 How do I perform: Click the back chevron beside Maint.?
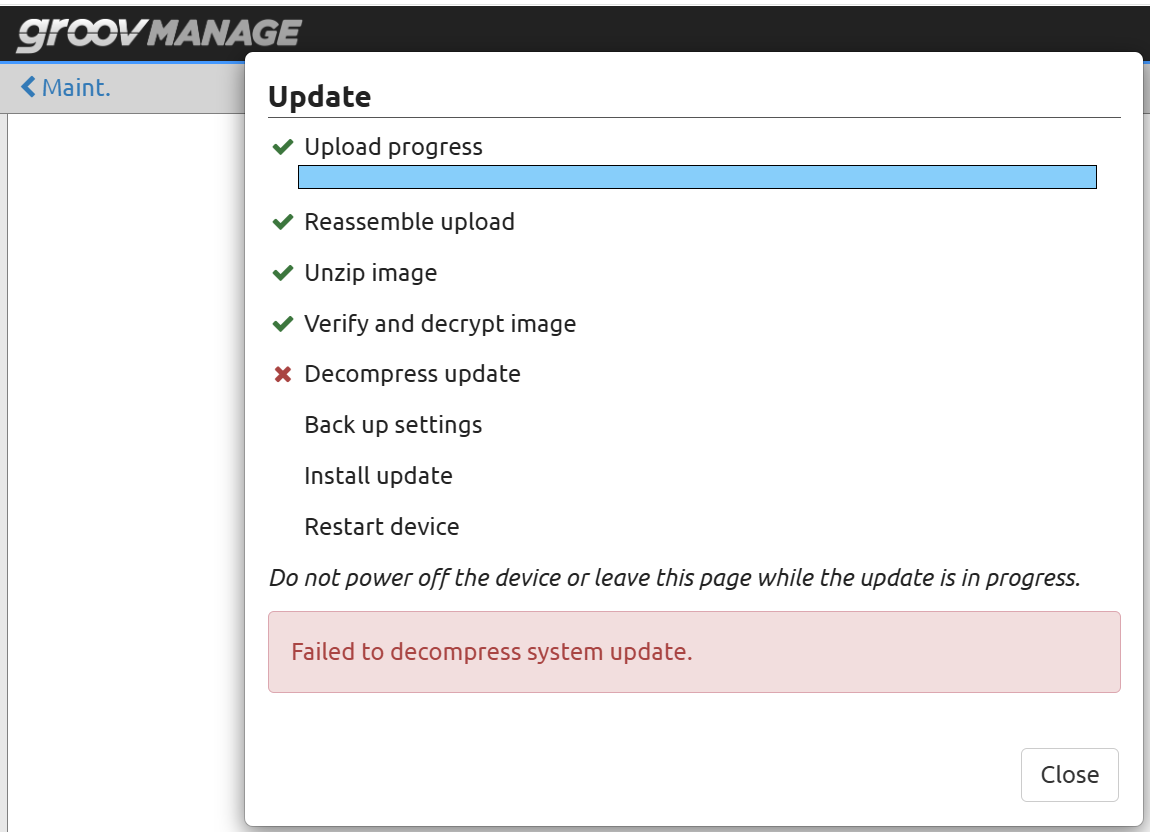coord(28,88)
